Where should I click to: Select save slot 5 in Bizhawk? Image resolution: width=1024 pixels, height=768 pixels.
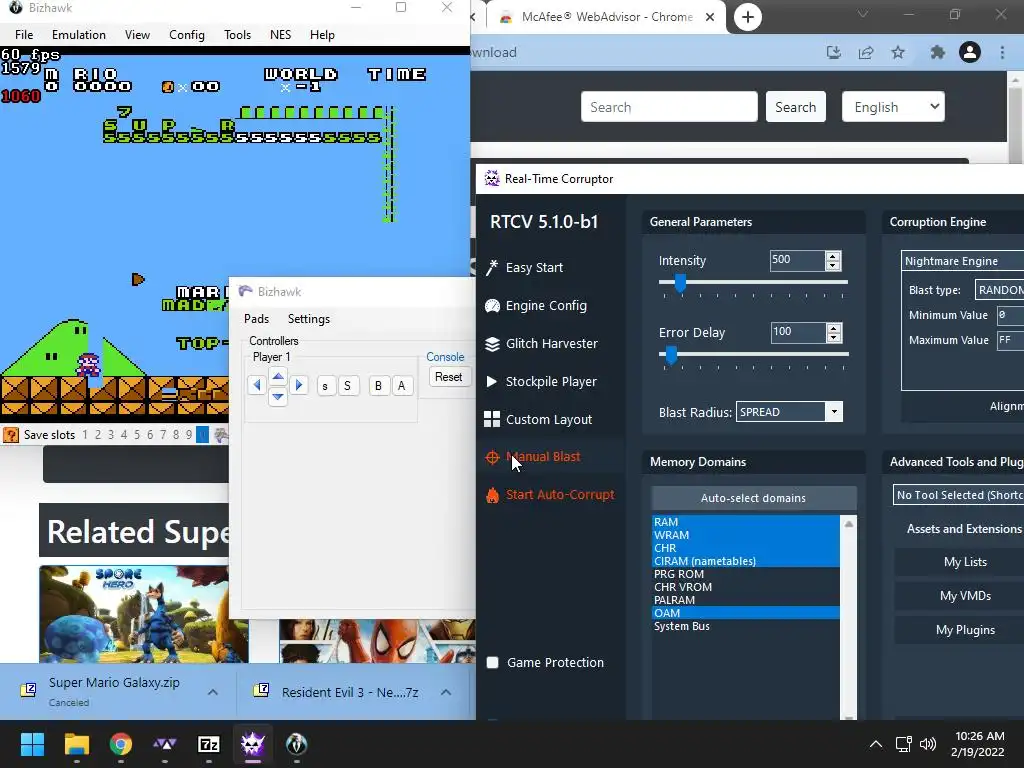(x=136, y=435)
